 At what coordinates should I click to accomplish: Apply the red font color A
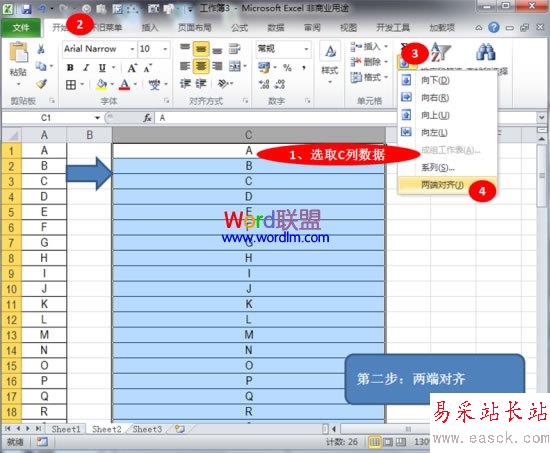pyautogui.click(x=125, y=85)
